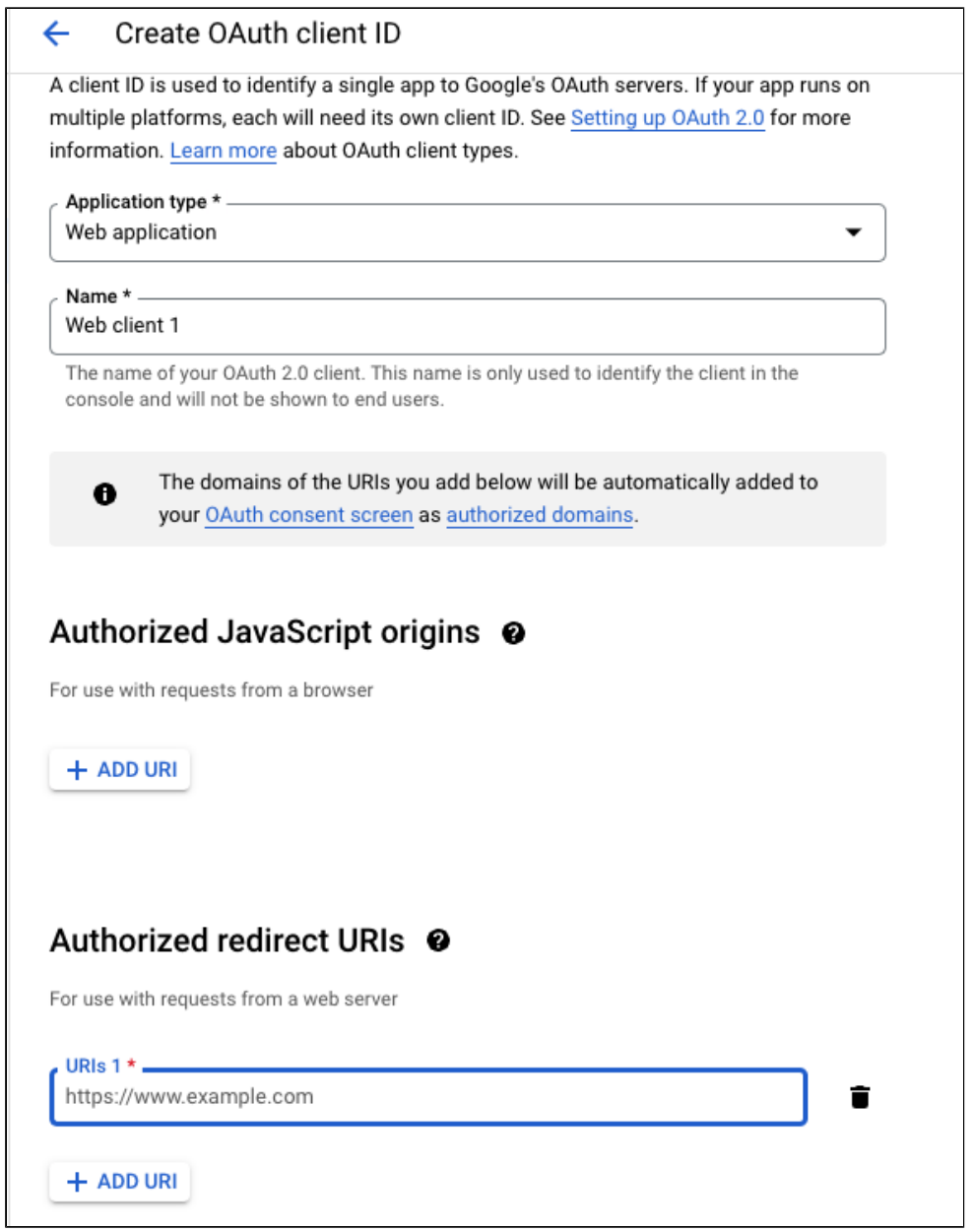Select the Web application combo box value
The width and height of the screenshot is (972, 1232).
(142, 232)
